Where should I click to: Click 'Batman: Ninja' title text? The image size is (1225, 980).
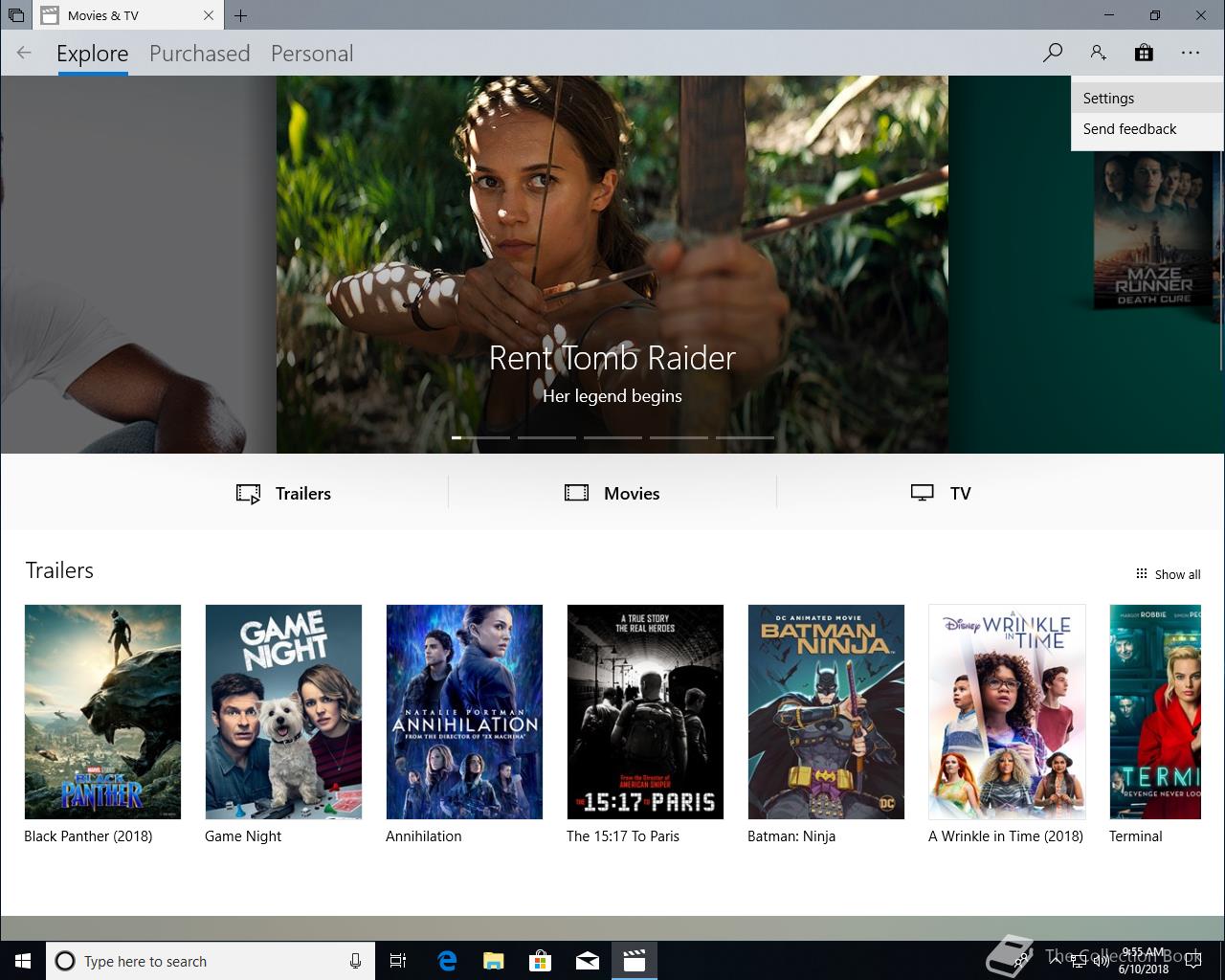pos(791,836)
